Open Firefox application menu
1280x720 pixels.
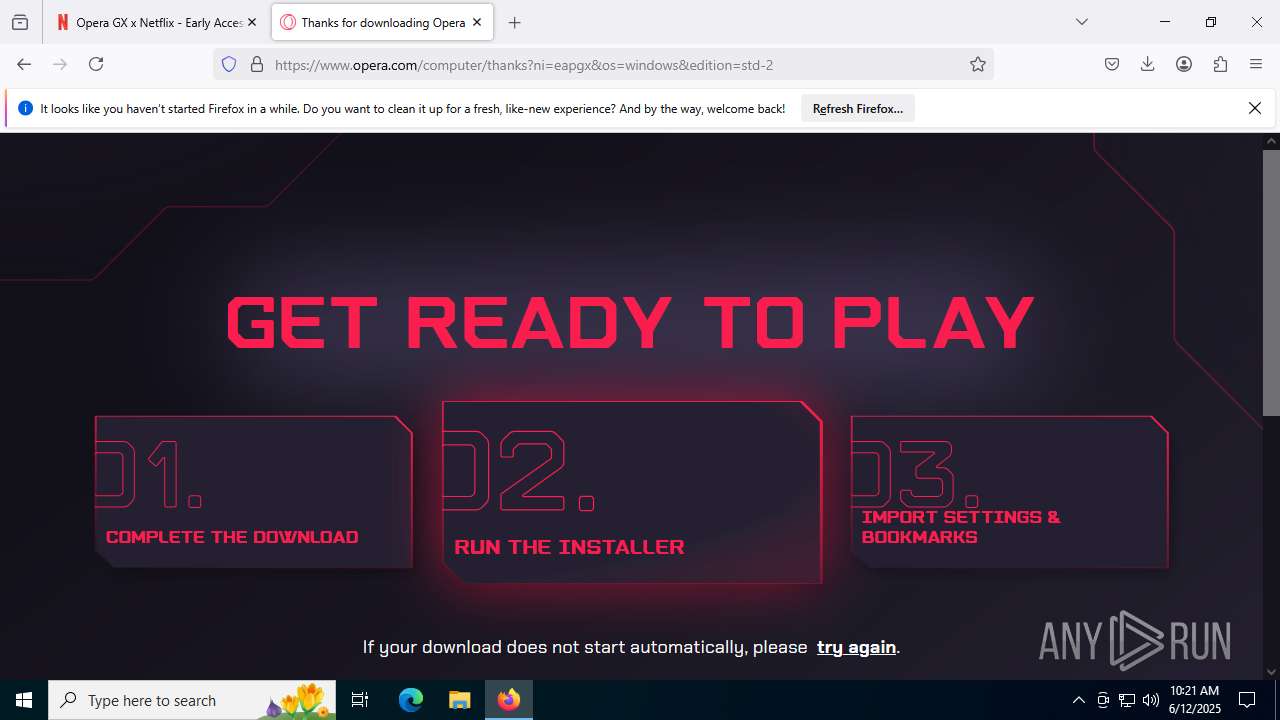point(1256,64)
